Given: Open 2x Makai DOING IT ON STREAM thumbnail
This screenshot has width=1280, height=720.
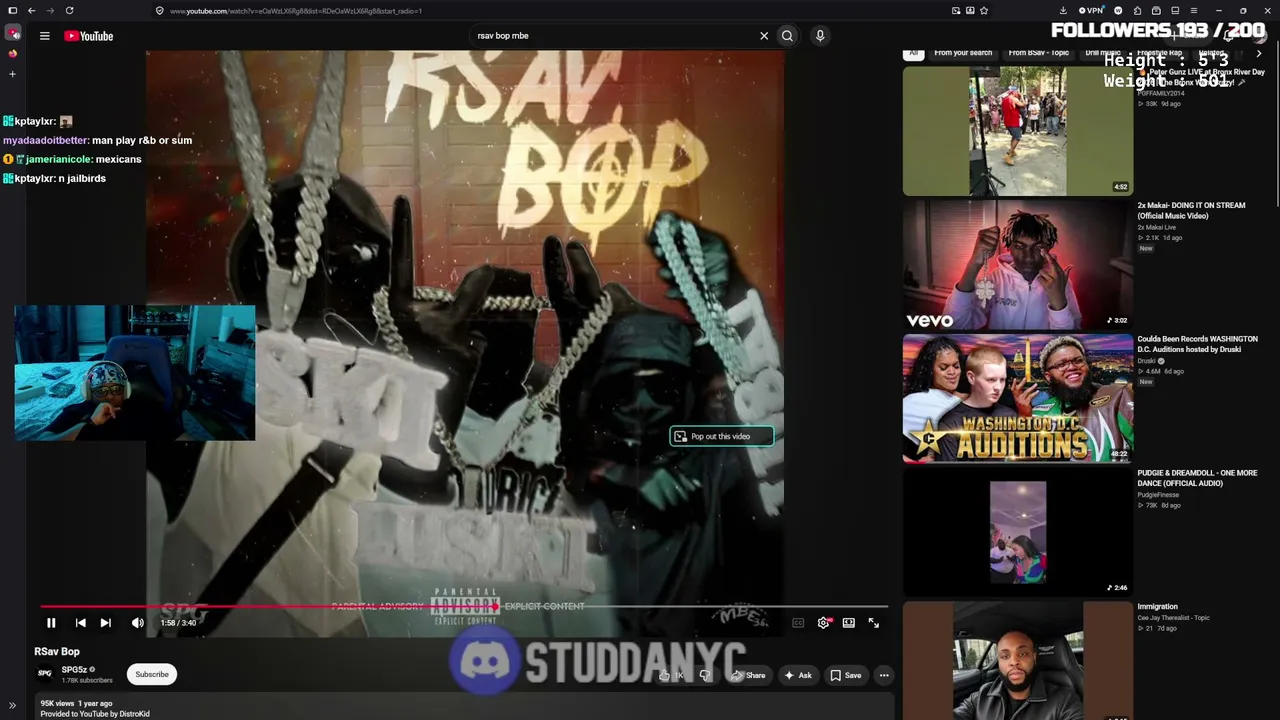Looking at the screenshot, I should [1018, 265].
